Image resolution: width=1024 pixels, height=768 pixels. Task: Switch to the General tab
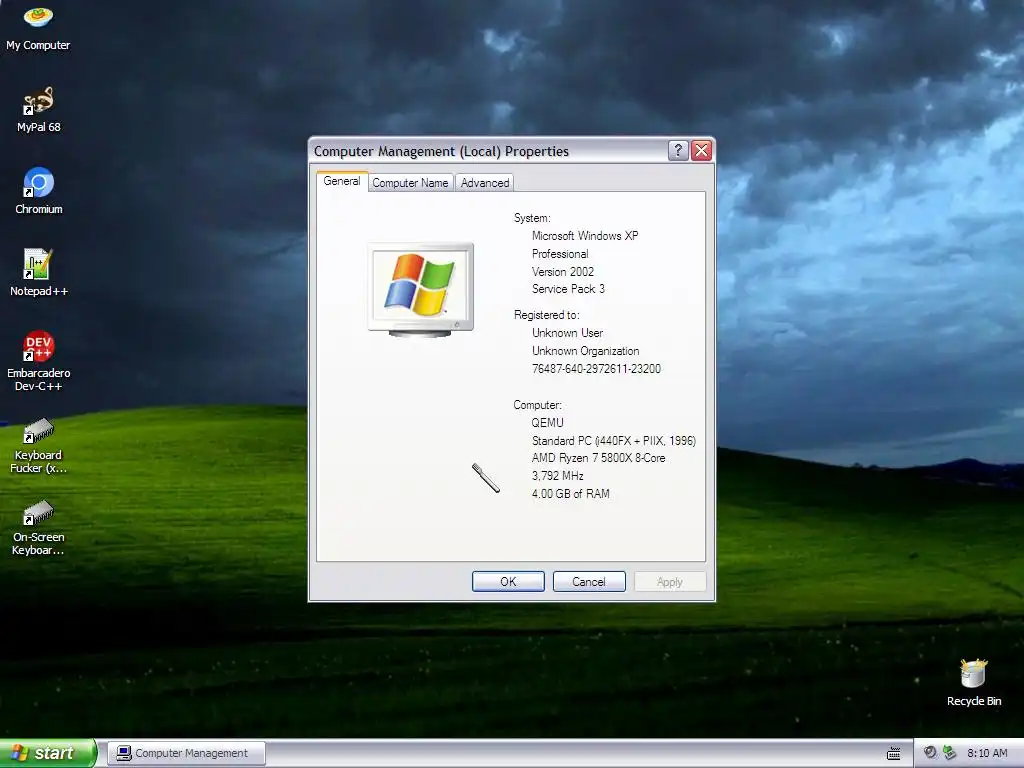pyautogui.click(x=342, y=182)
